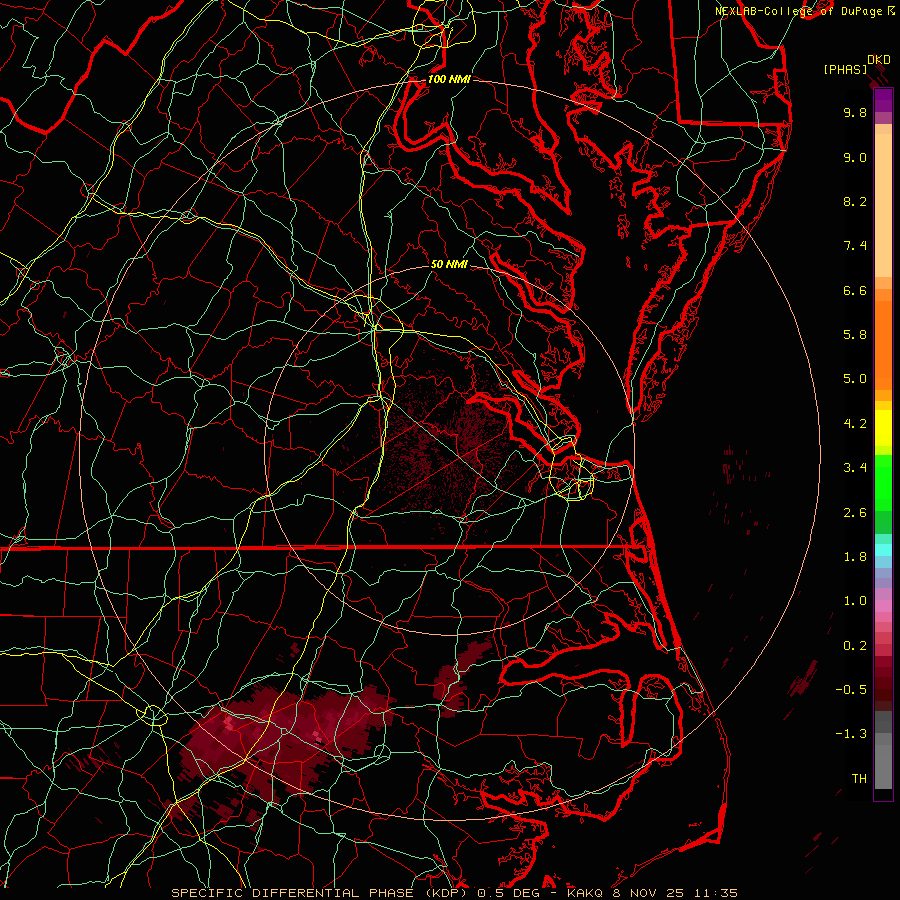The image size is (900, 900).
Task: Select the 7.4 legend value
Action: click(x=855, y=246)
